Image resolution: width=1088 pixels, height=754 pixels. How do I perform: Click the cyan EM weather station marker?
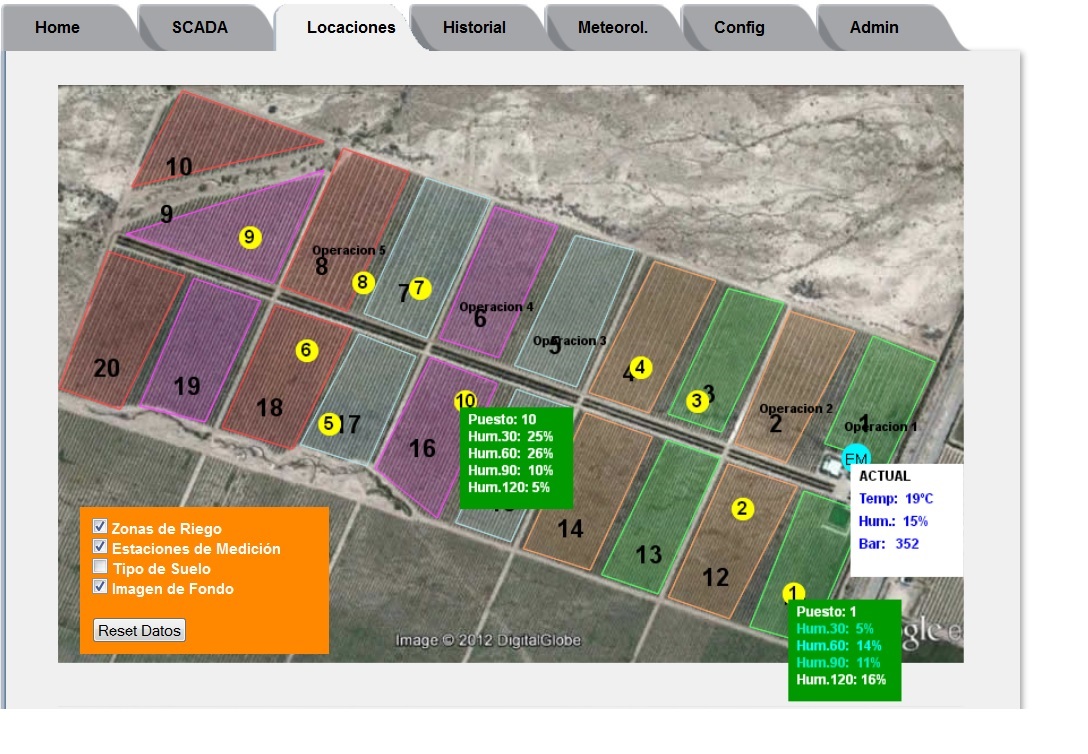click(856, 458)
